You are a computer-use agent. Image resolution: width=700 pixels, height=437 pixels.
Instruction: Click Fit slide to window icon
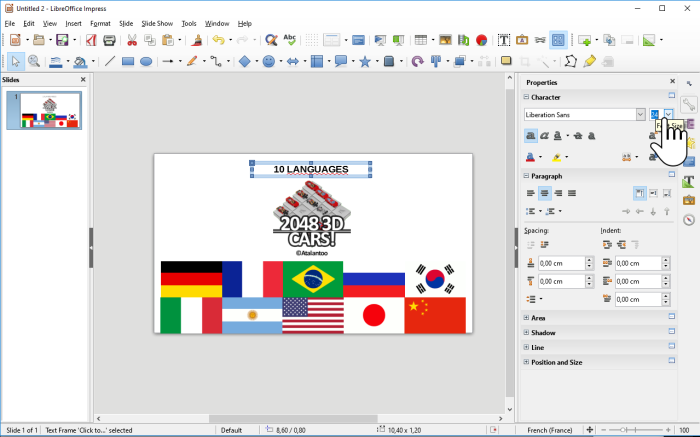tap(589, 430)
